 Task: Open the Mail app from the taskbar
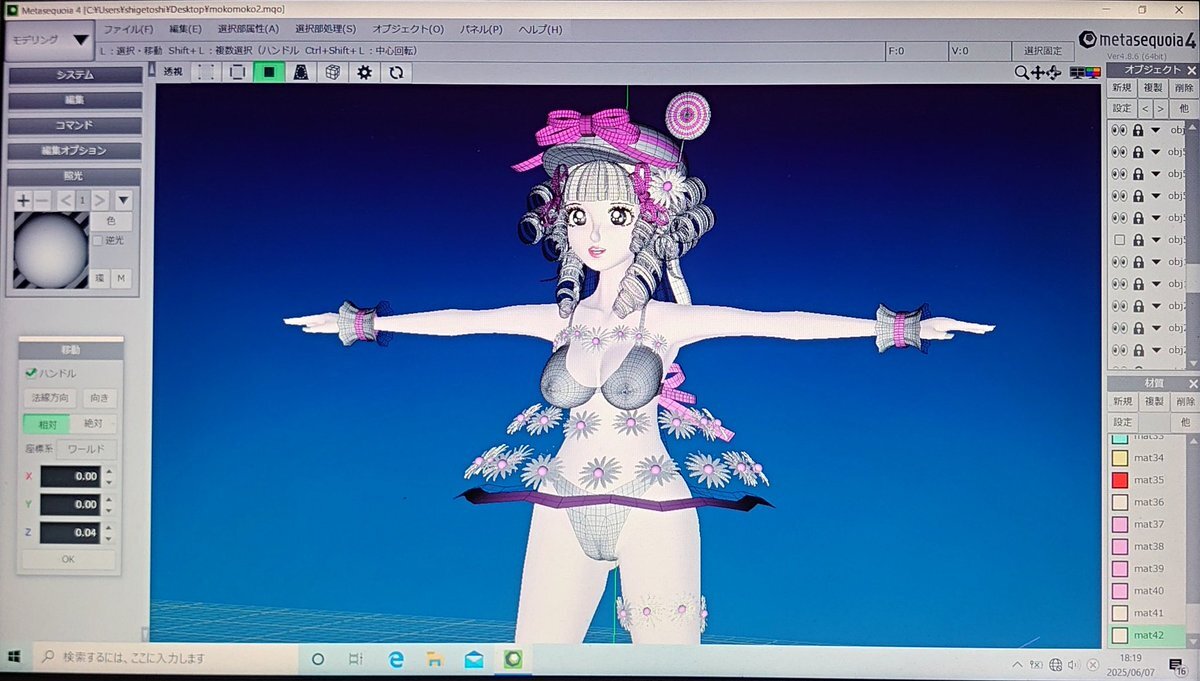474,659
